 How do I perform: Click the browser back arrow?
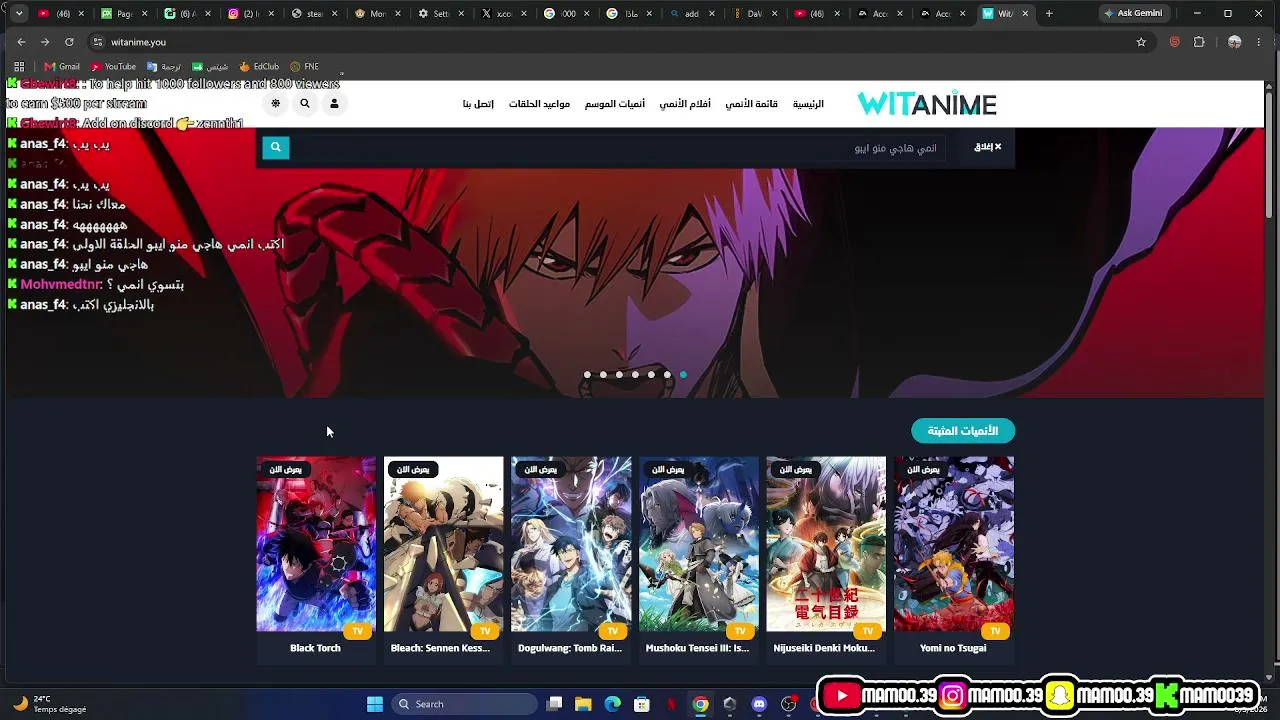pyautogui.click(x=21, y=42)
